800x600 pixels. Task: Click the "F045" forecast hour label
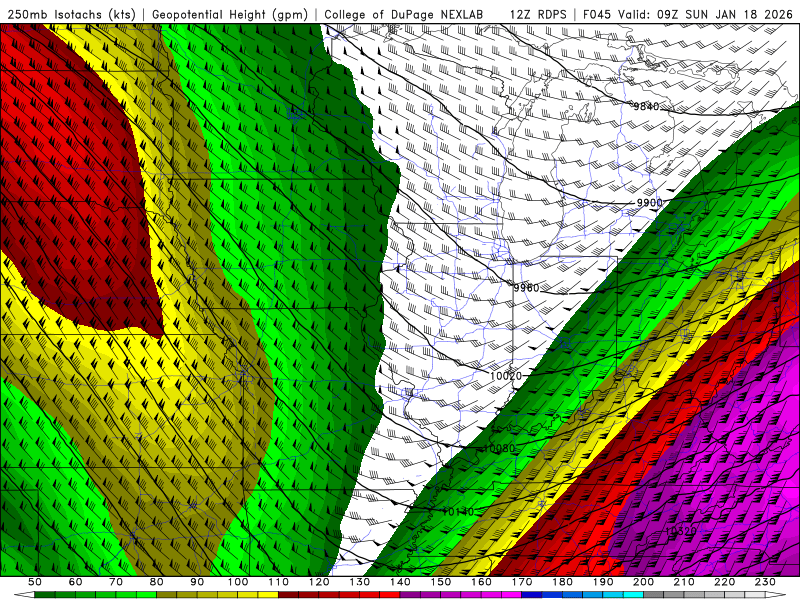(x=597, y=14)
